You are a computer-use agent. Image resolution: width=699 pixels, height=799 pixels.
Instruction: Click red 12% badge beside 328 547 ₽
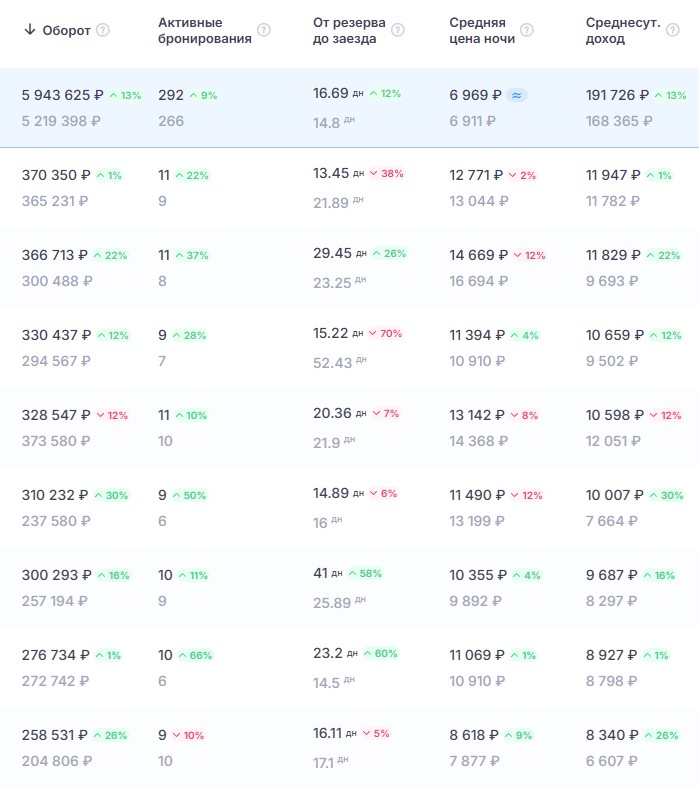tap(112, 415)
